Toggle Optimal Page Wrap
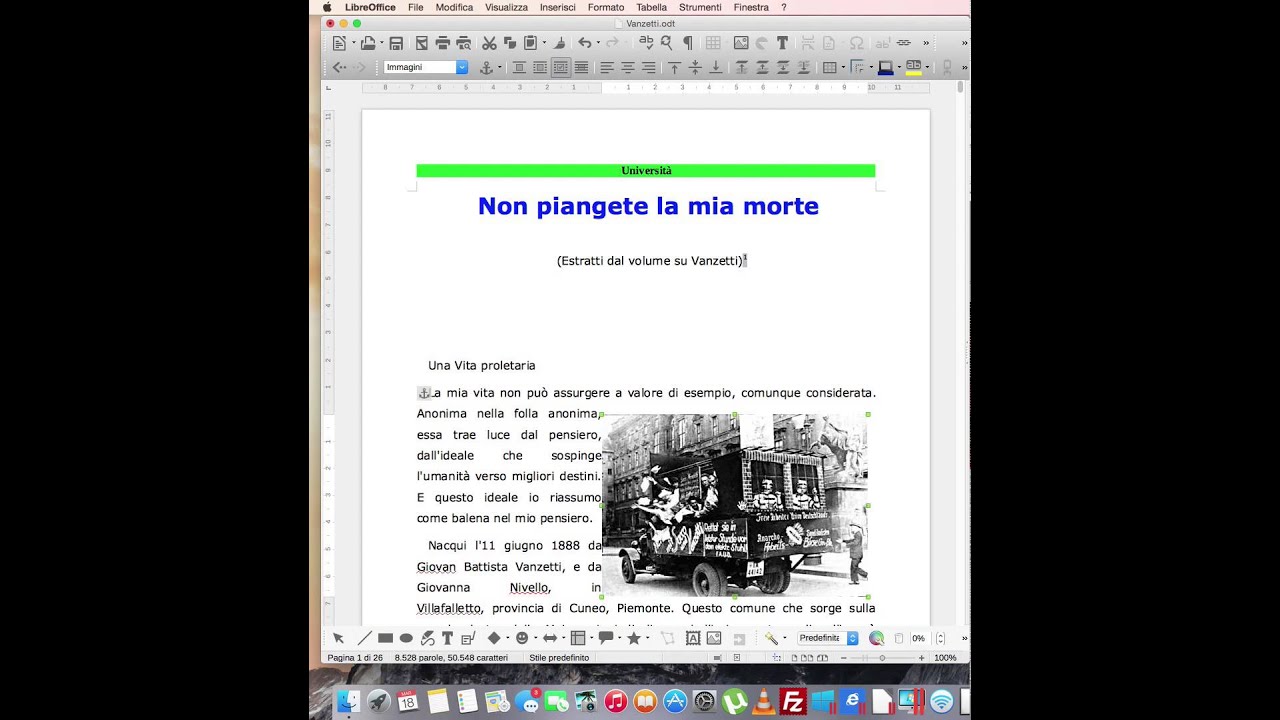 click(561, 67)
